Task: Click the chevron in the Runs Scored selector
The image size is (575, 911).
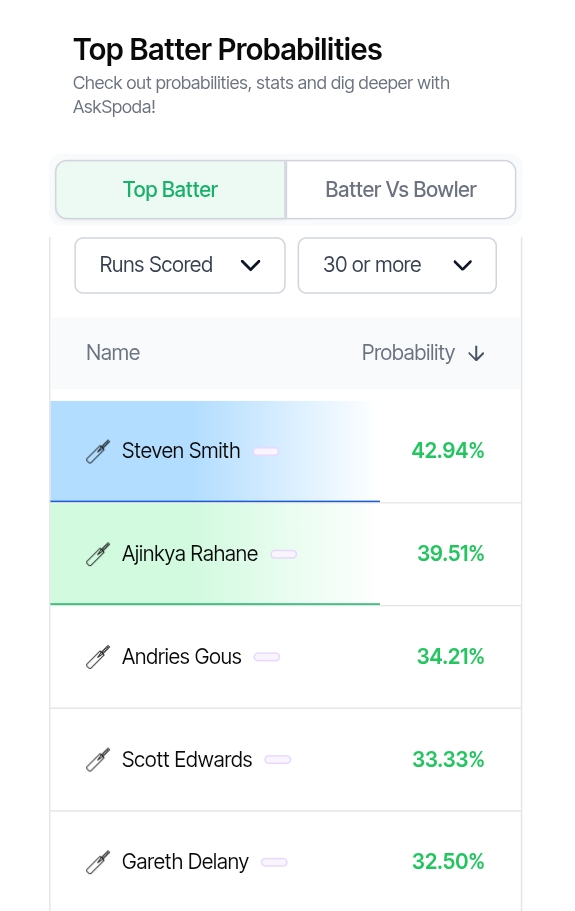Action: (x=250, y=266)
